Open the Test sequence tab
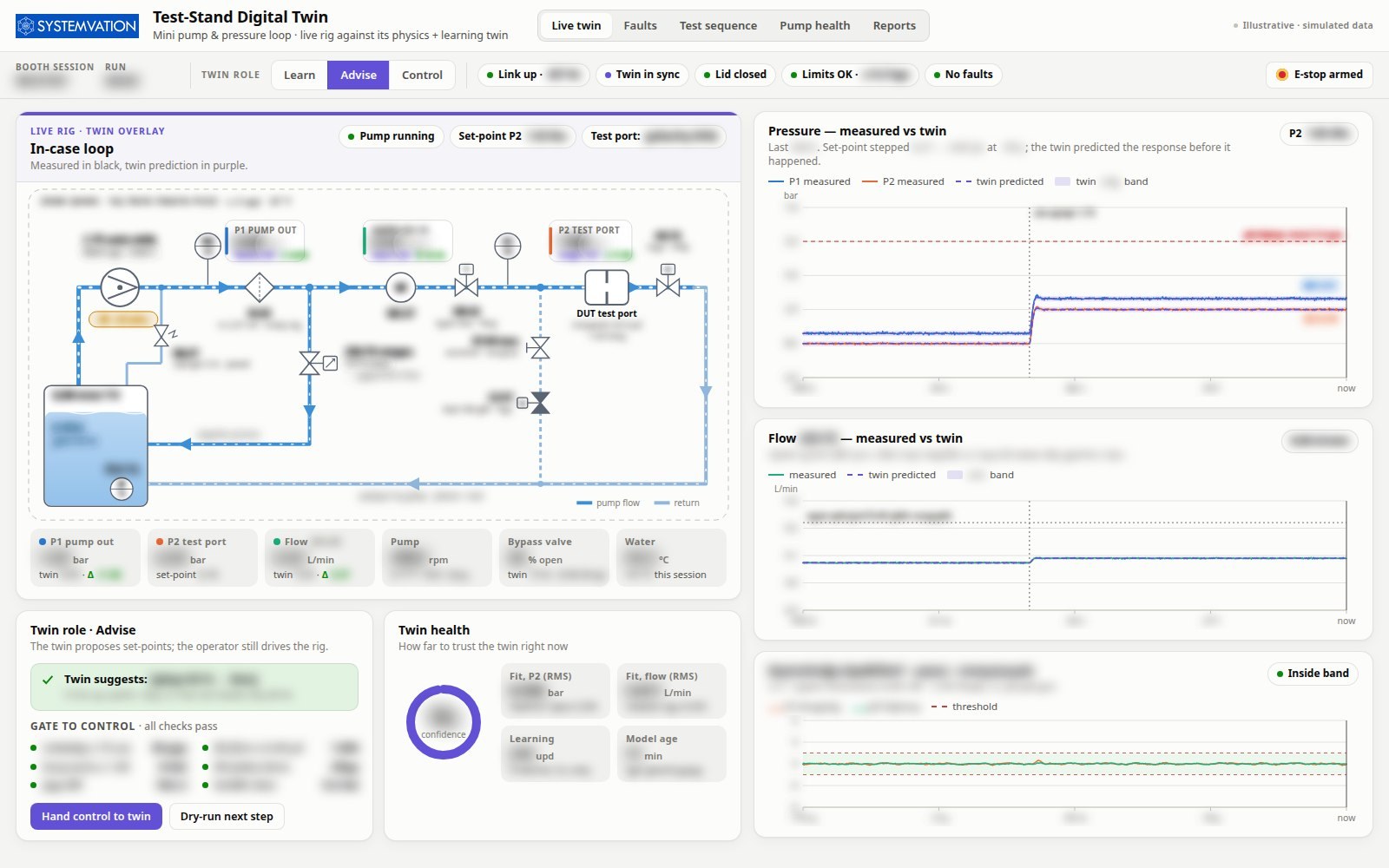 [x=718, y=26]
